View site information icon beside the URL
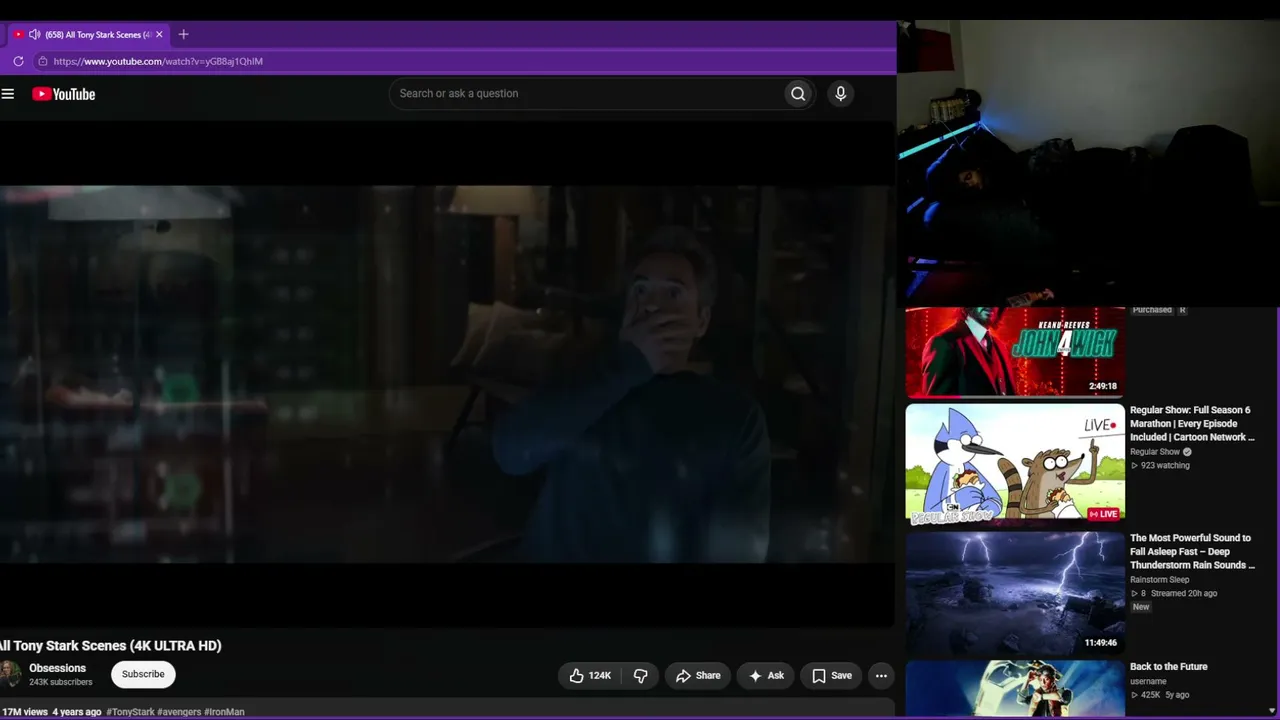Screen dimensions: 1280x720 coord(42,61)
